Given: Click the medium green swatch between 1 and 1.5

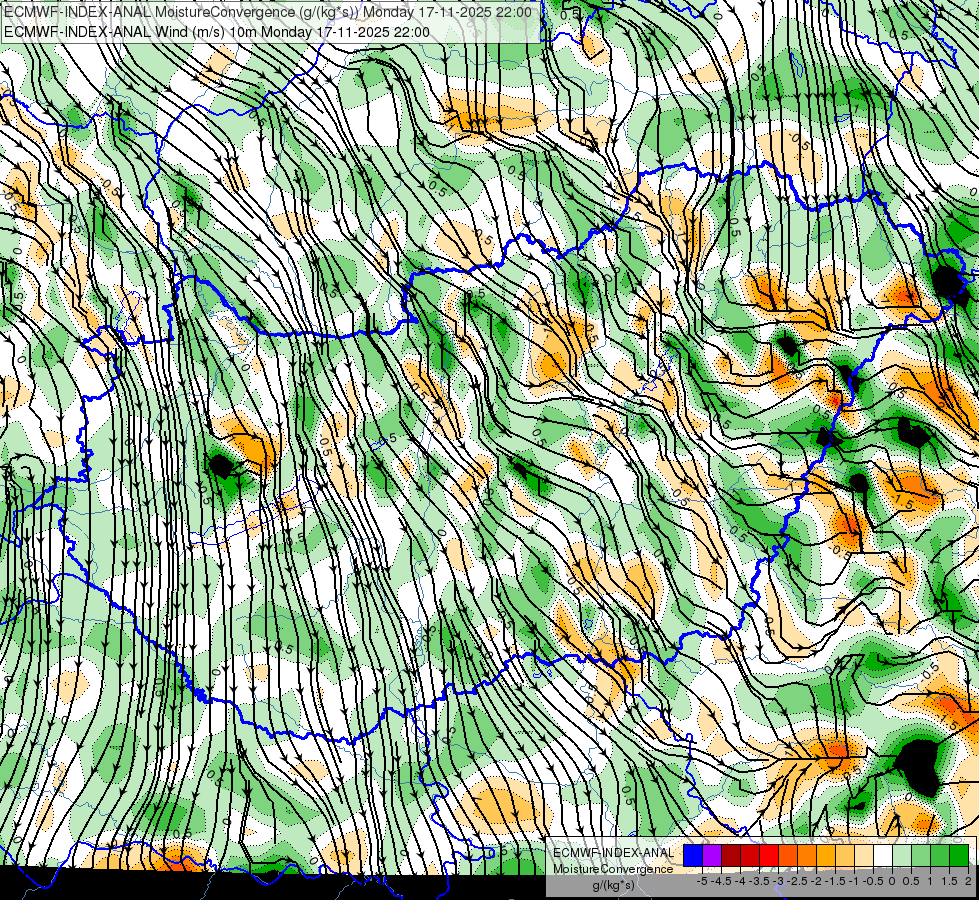Looking at the screenshot, I should tap(940, 855).
